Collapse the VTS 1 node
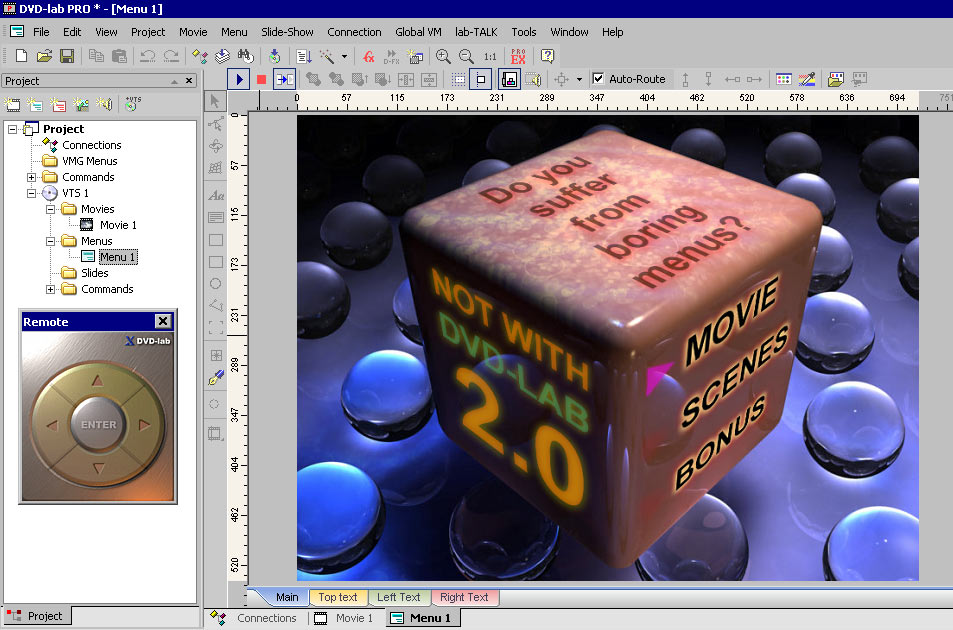Image resolution: width=953 pixels, height=630 pixels. click(32, 193)
